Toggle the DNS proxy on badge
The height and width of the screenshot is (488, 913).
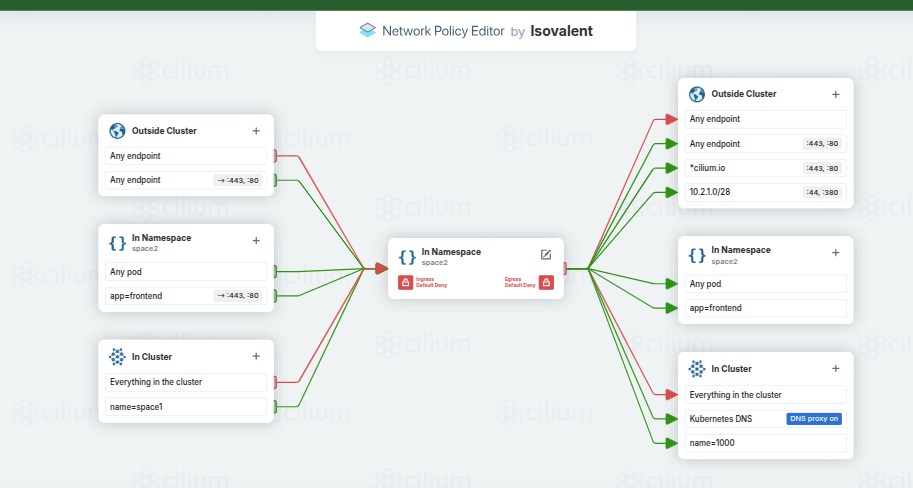(x=814, y=419)
